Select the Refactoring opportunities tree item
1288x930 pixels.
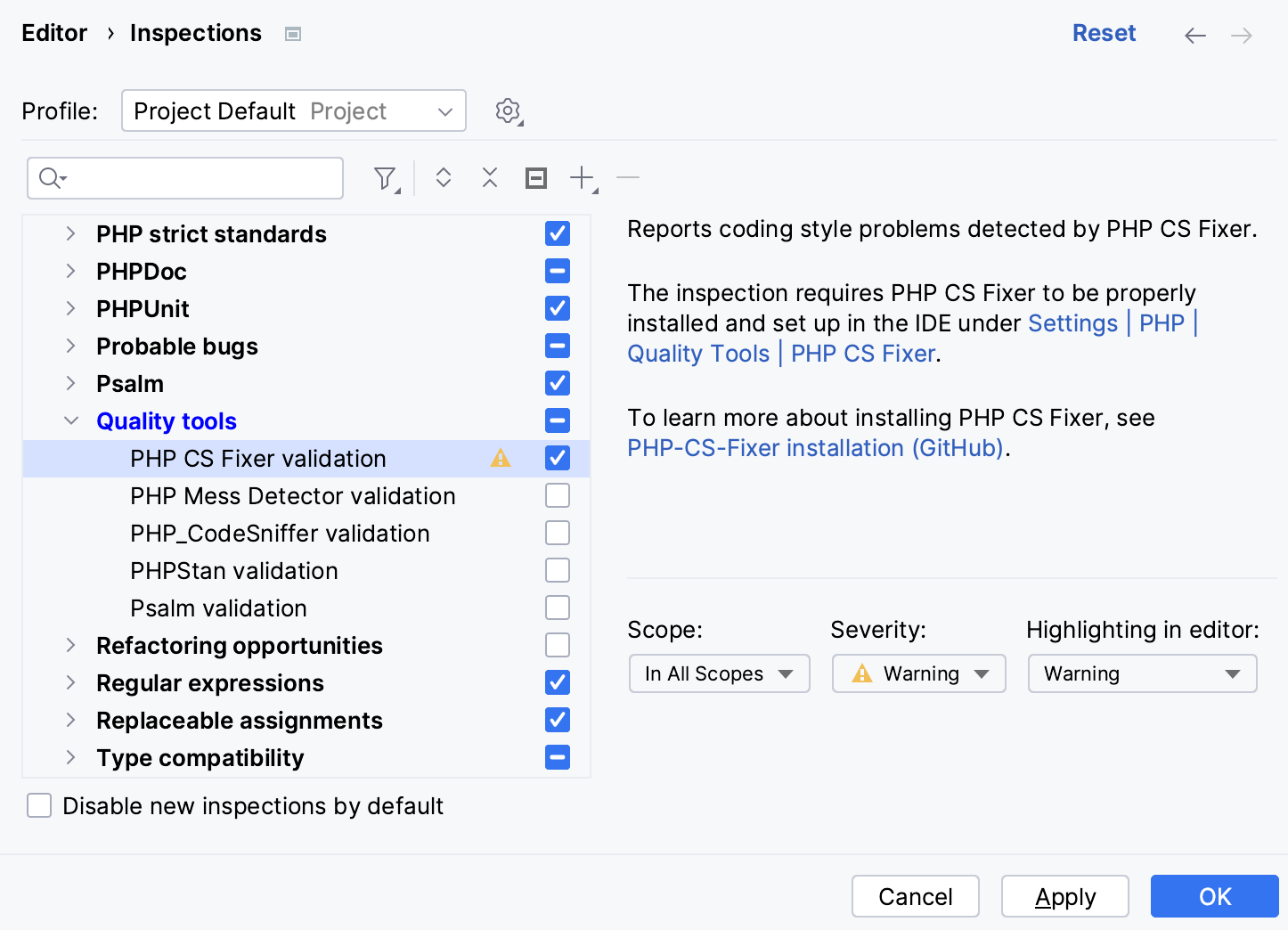239,645
